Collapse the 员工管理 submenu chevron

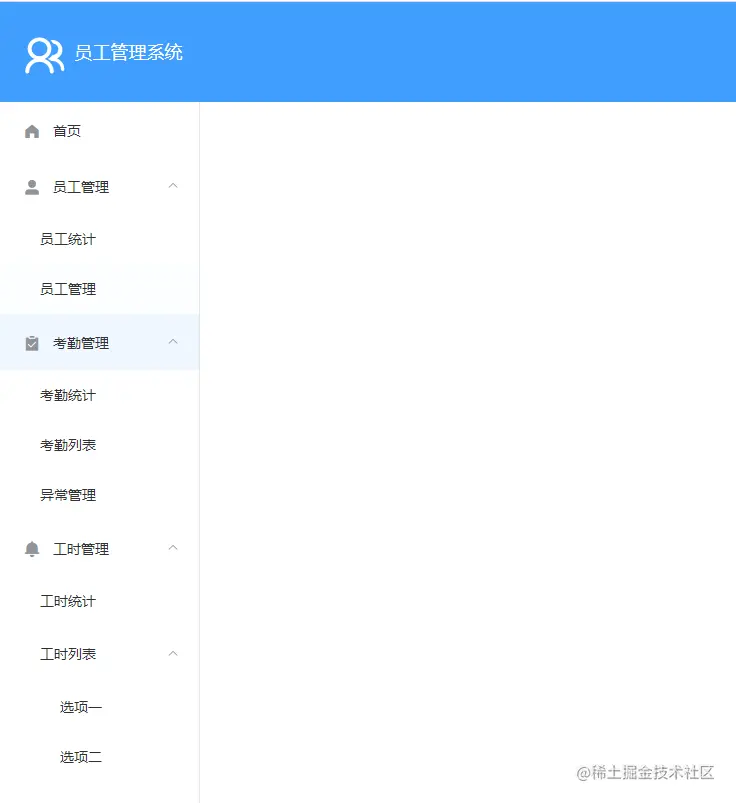coord(173,185)
